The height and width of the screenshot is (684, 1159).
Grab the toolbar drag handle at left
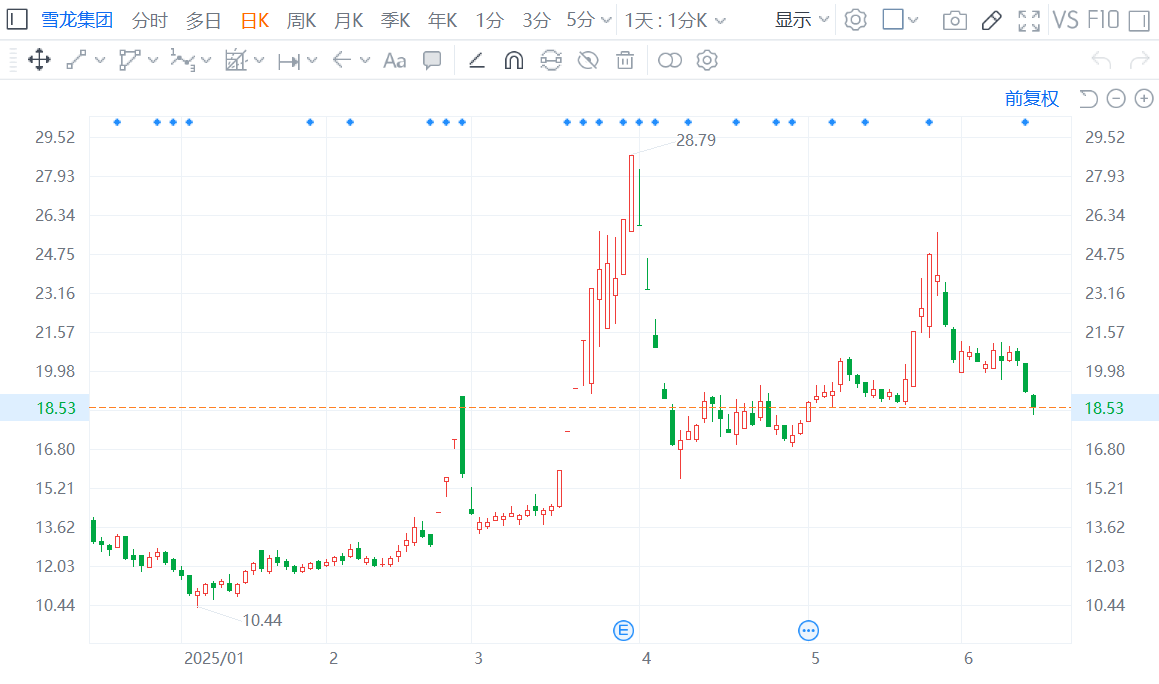[13, 61]
